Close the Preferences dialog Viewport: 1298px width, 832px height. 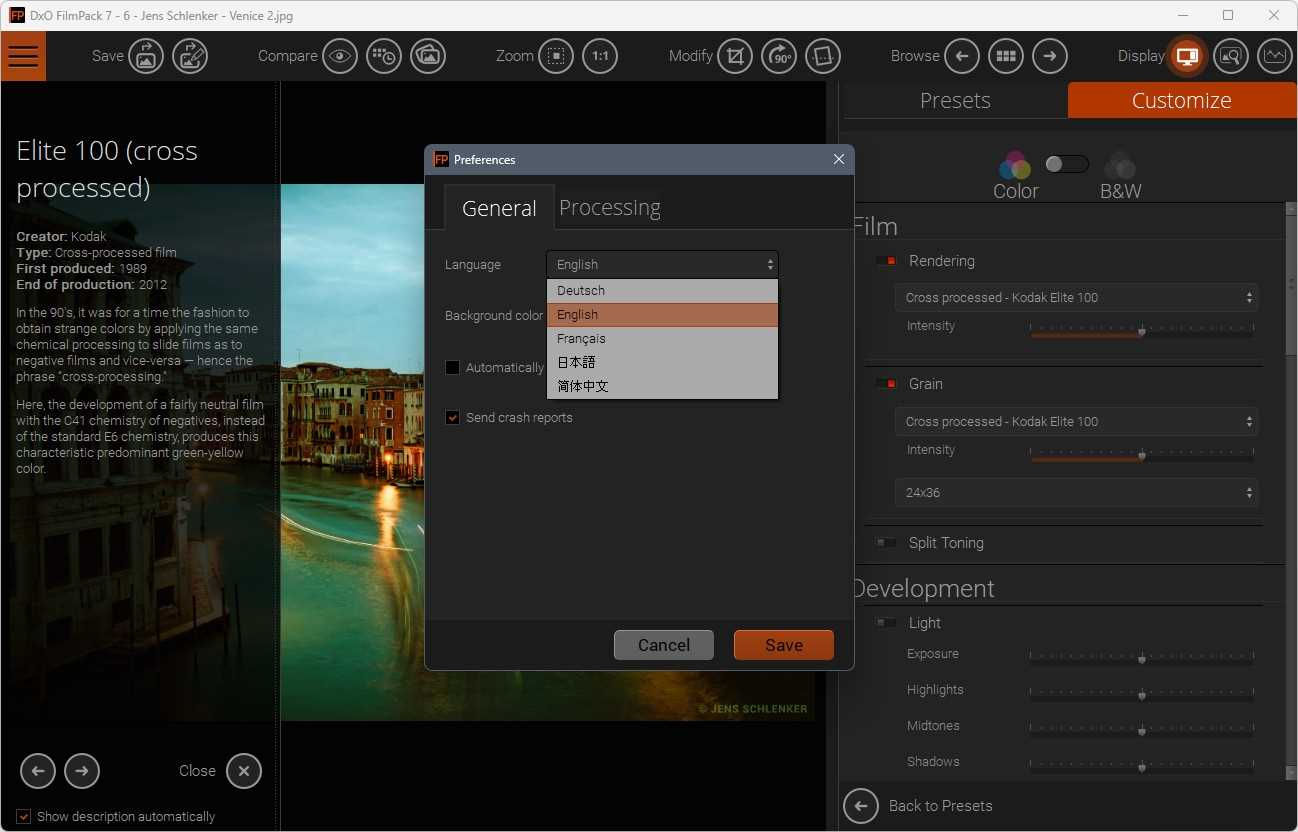point(839,159)
